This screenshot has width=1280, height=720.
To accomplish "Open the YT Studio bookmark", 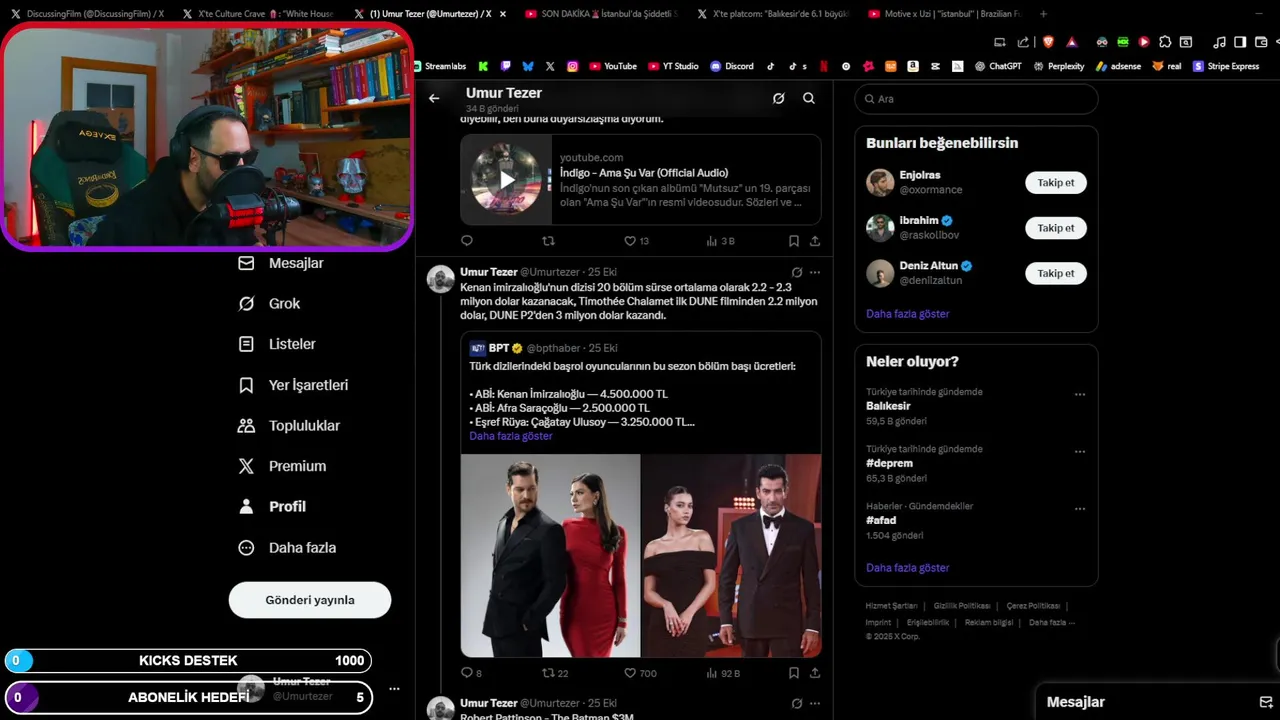I will [x=673, y=66].
